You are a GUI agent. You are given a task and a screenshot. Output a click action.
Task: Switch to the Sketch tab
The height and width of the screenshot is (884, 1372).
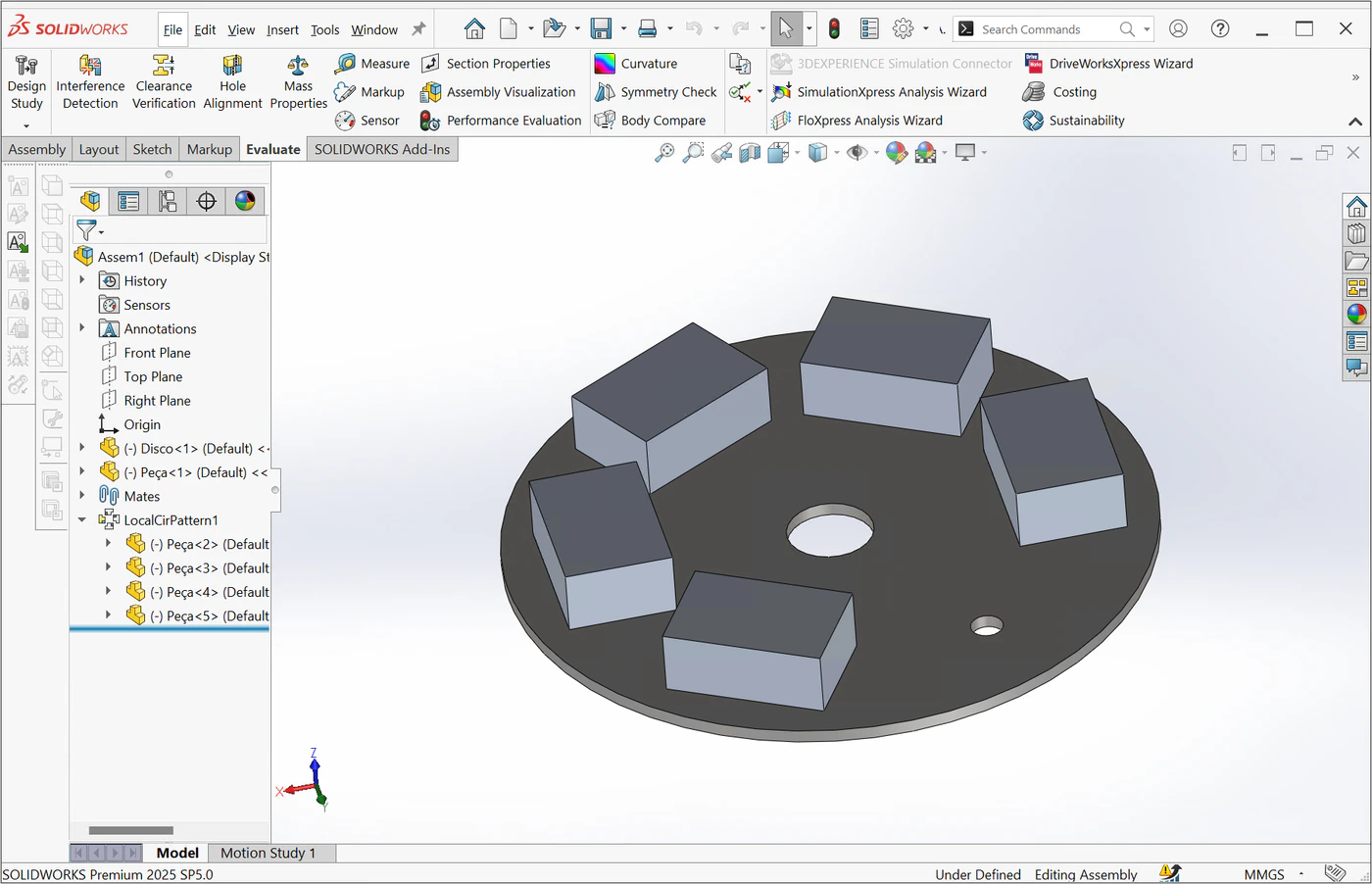[152, 149]
